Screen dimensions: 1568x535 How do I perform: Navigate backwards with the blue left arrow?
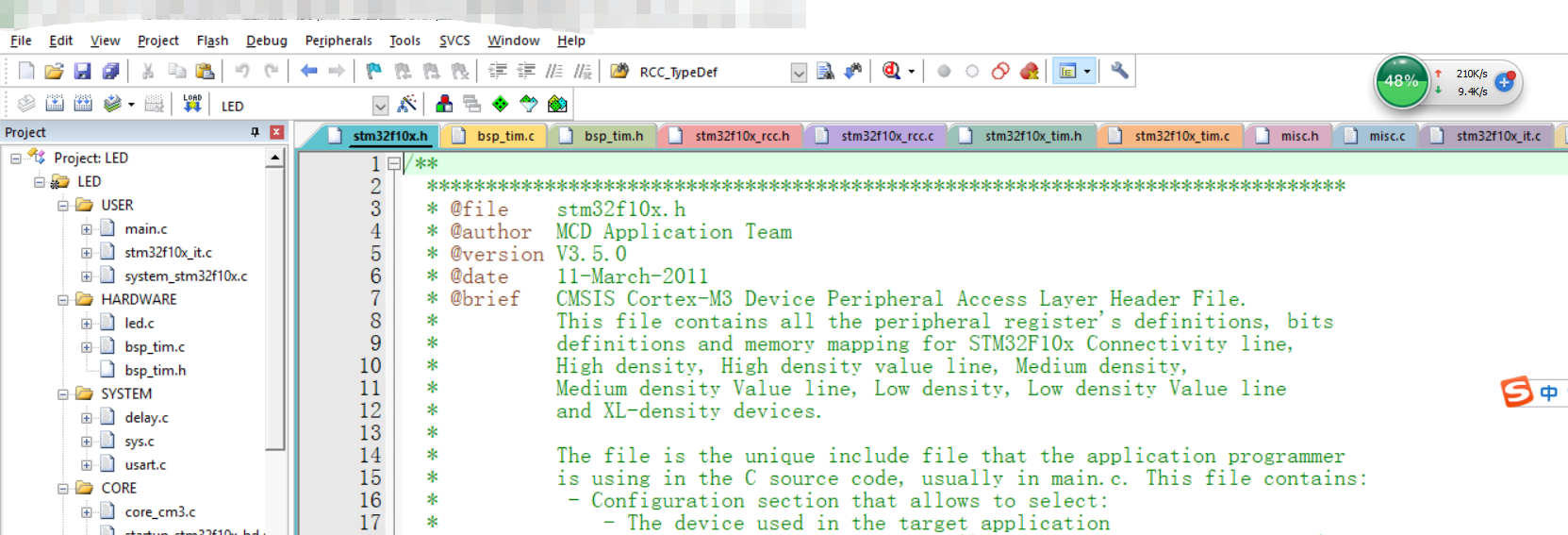pos(308,71)
